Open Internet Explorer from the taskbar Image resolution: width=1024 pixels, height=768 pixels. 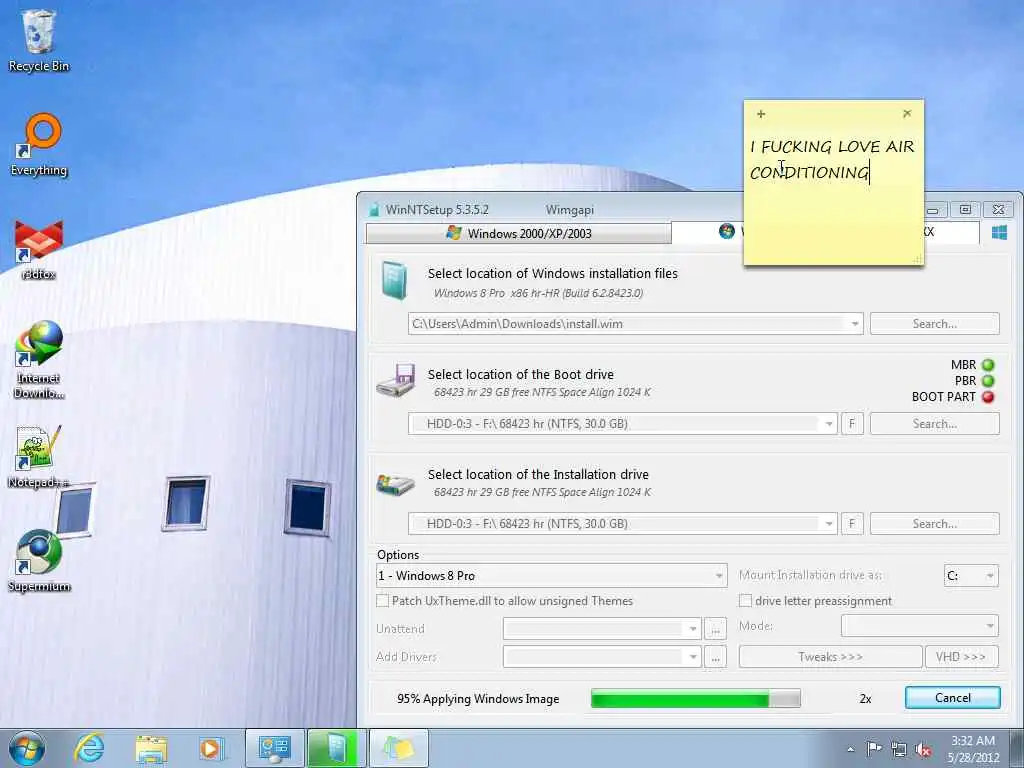pos(89,748)
